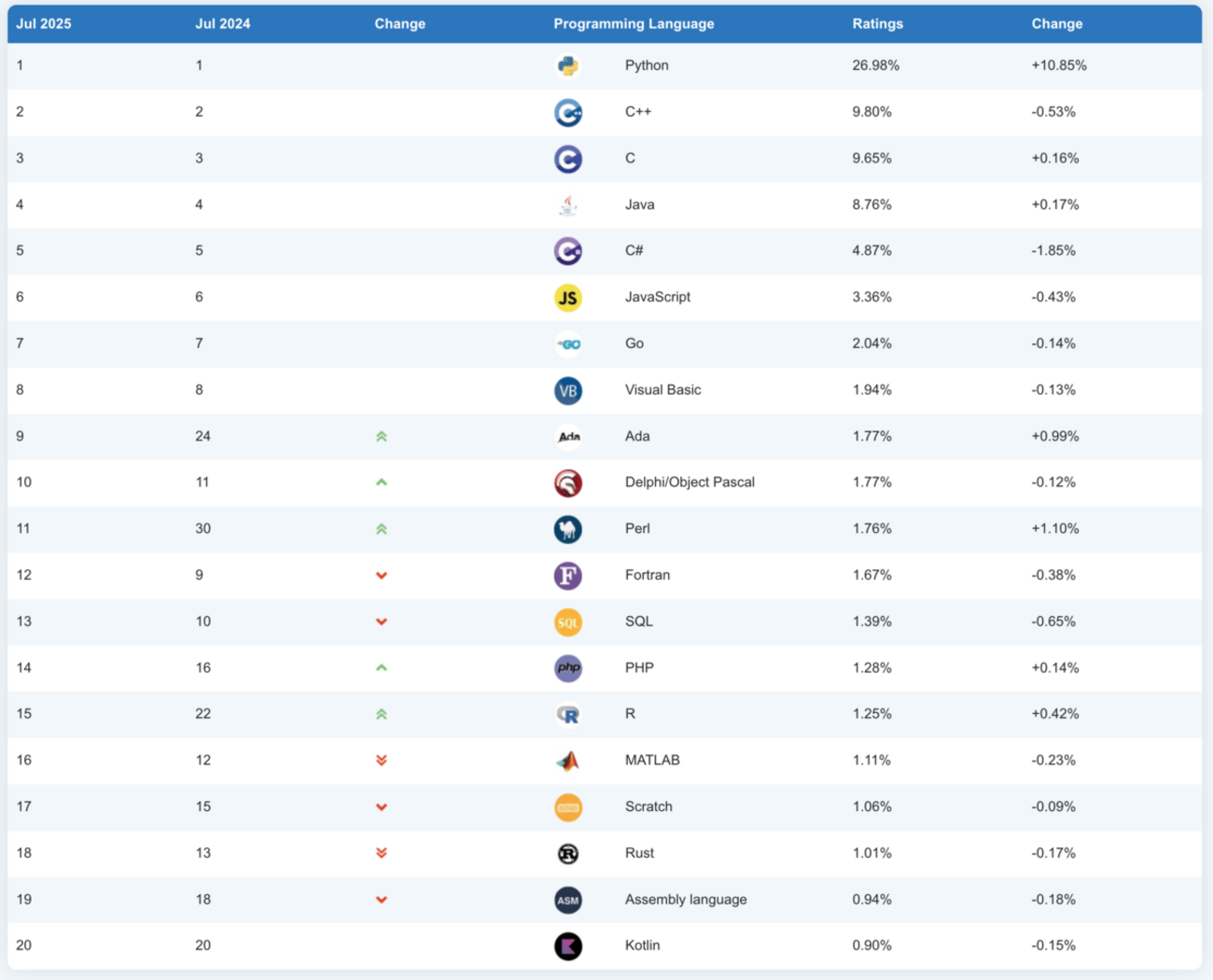Click the PHP logo icon
Viewport: 1213px width, 980px height.
coord(567,668)
